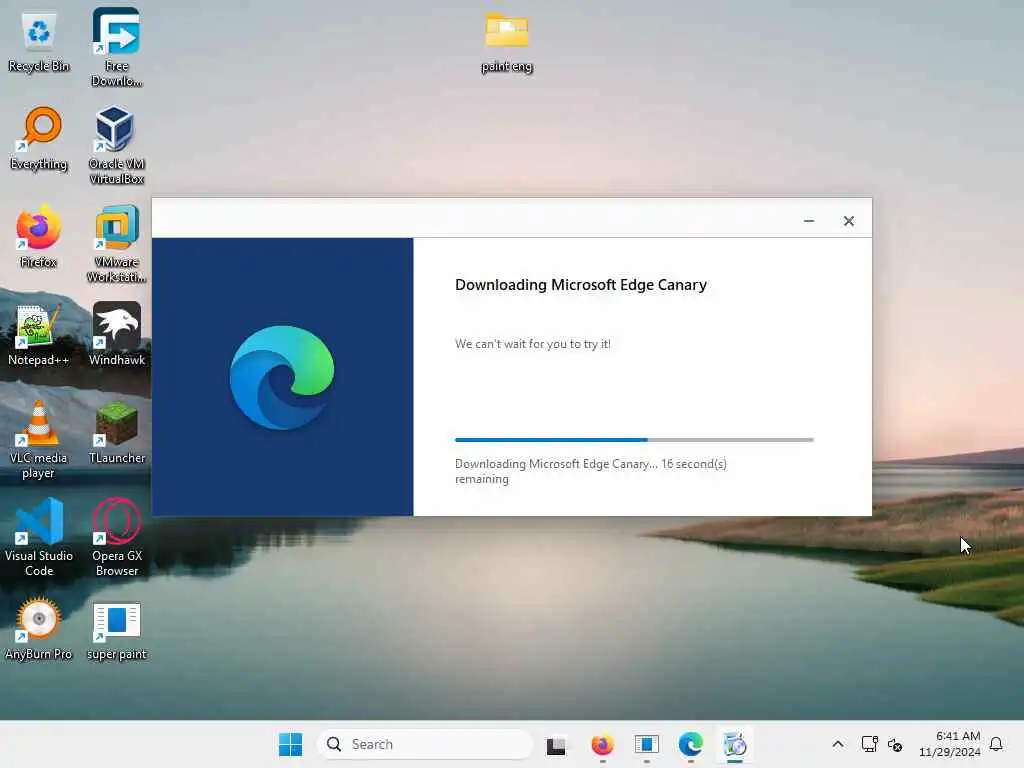Select the Notepad++ desktop icon
Image resolution: width=1024 pixels, height=768 pixels.
tap(39, 335)
